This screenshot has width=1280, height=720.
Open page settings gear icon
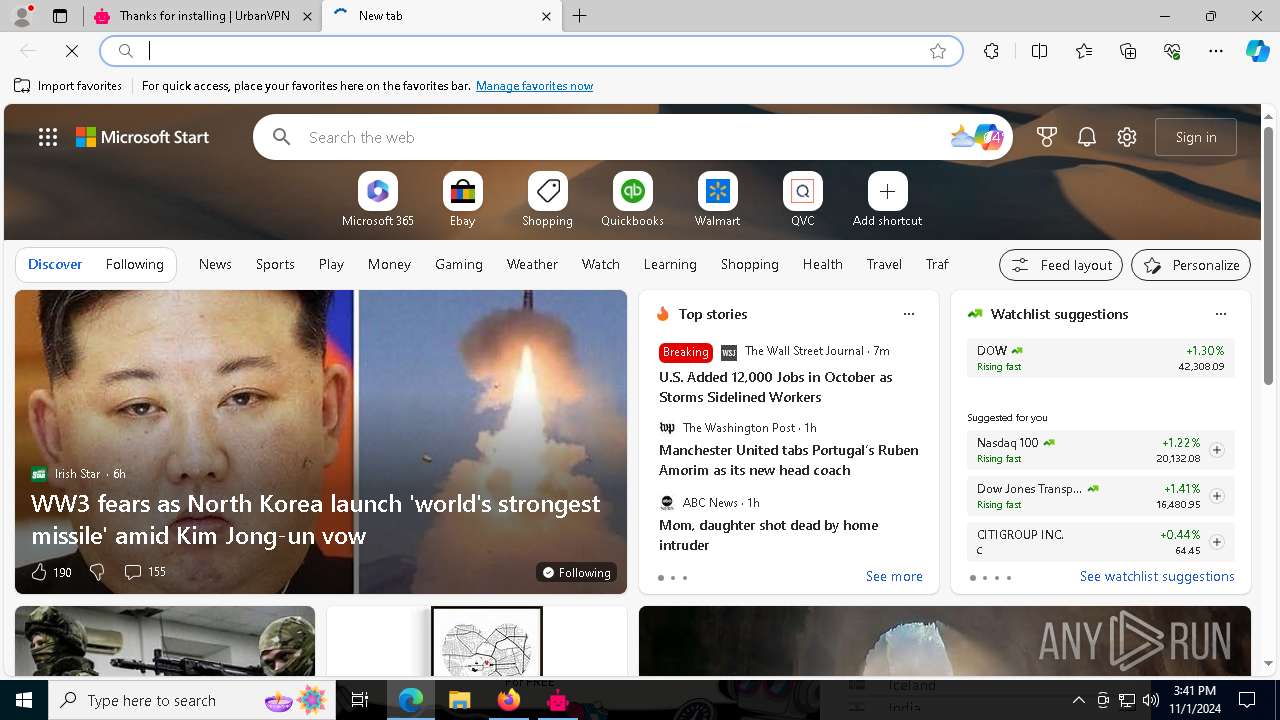click(1127, 137)
